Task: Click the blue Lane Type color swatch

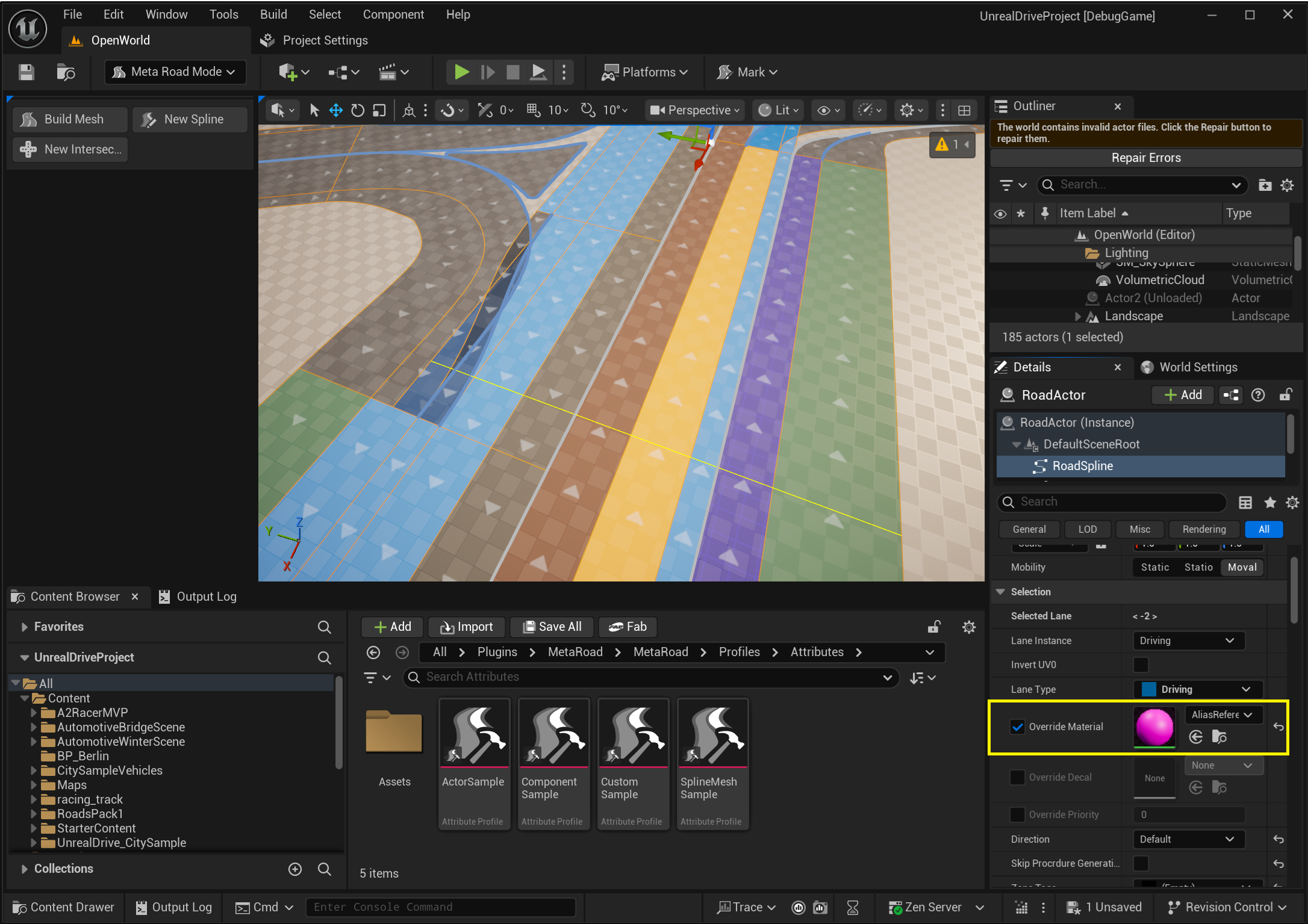Action: 1148,690
